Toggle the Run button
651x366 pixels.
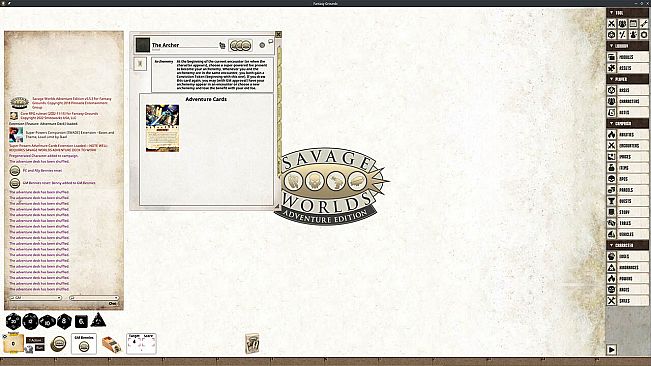[x=40, y=348]
